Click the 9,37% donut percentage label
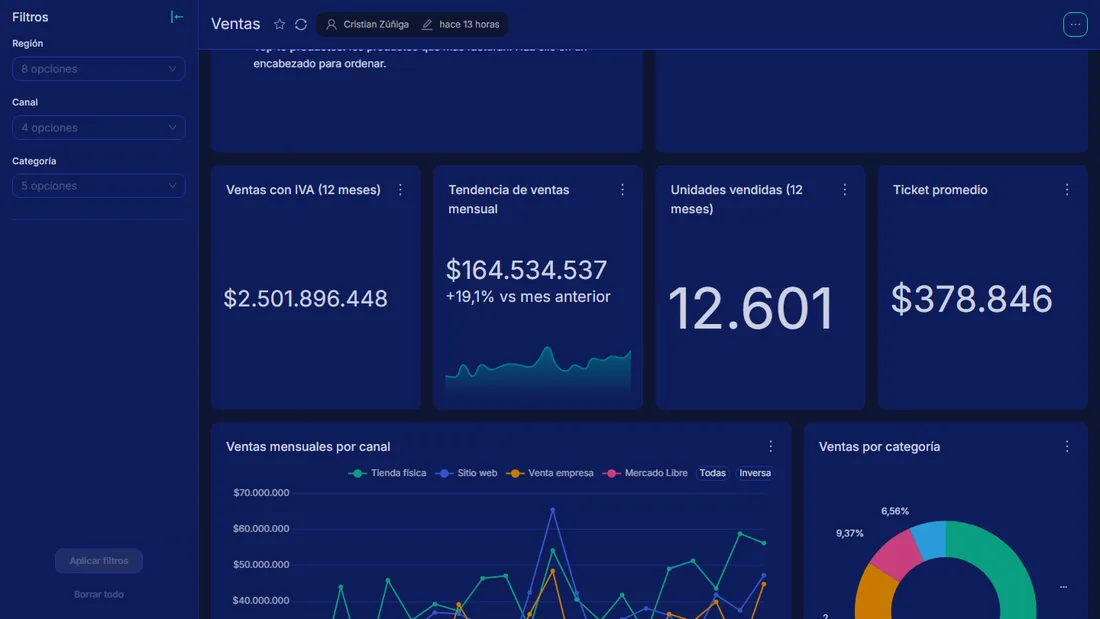This screenshot has width=1100, height=619. point(850,533)
